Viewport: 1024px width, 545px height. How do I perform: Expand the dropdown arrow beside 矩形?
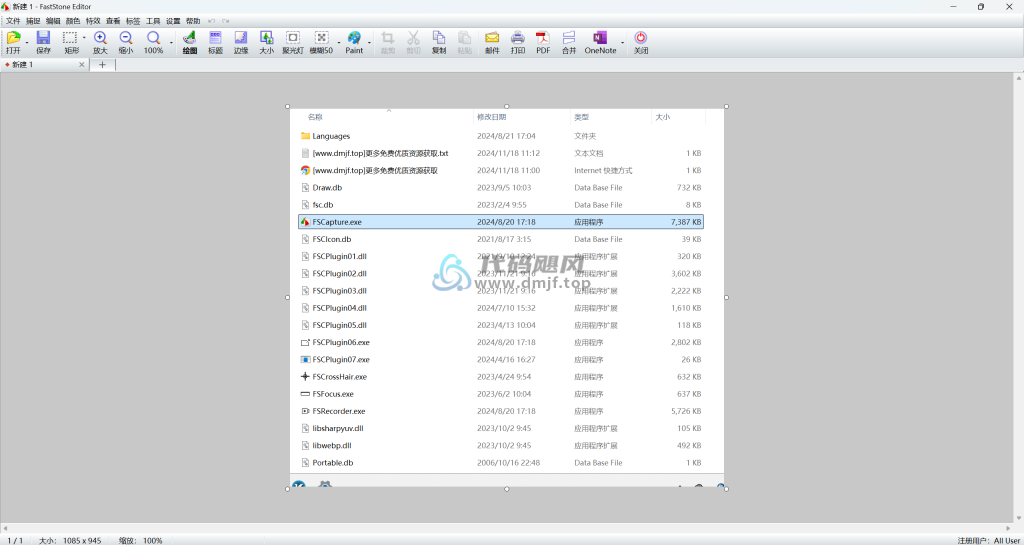[x=84, y=38]
